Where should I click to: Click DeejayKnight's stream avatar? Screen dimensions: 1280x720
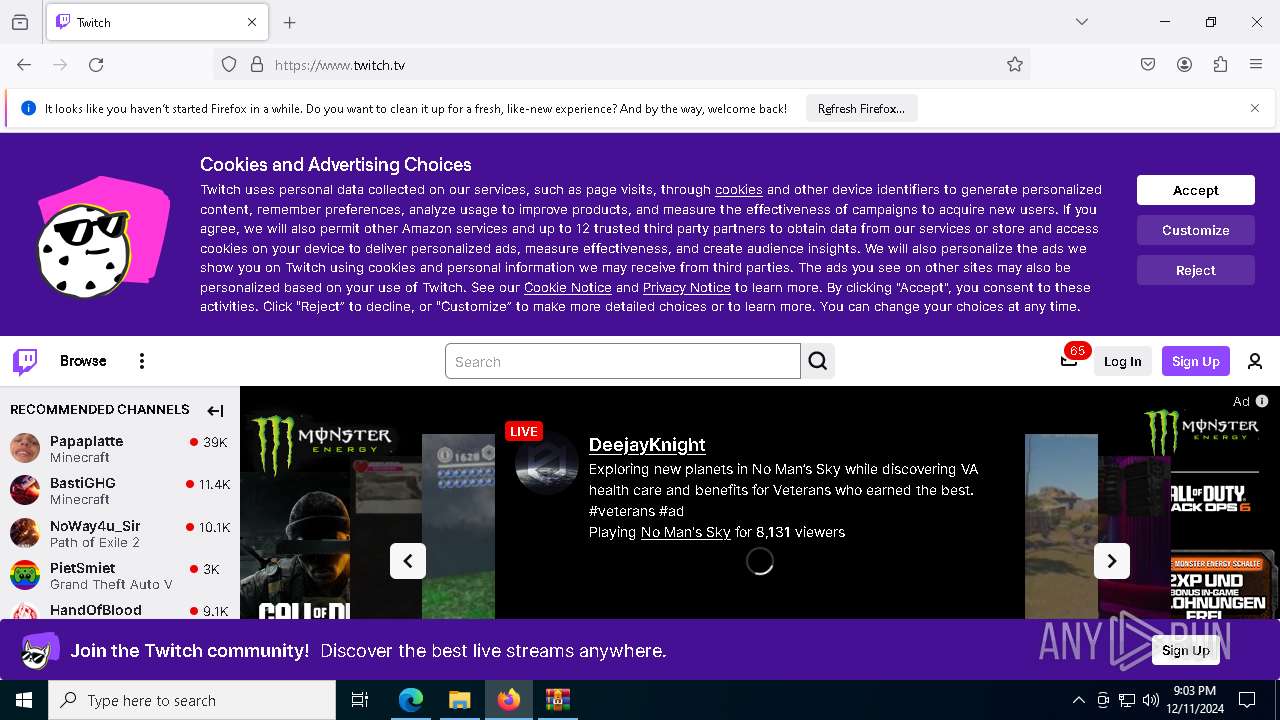(547, 463)
